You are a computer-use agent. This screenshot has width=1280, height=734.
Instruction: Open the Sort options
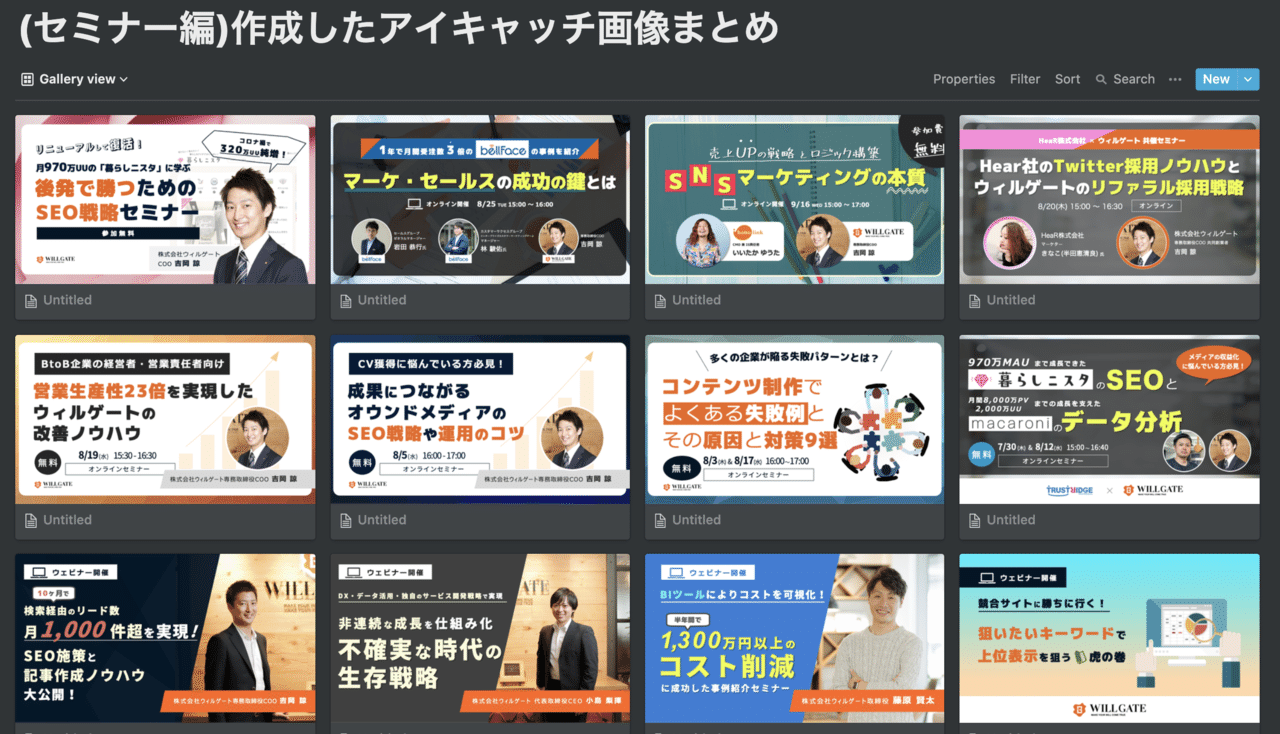pos(1067,79)
